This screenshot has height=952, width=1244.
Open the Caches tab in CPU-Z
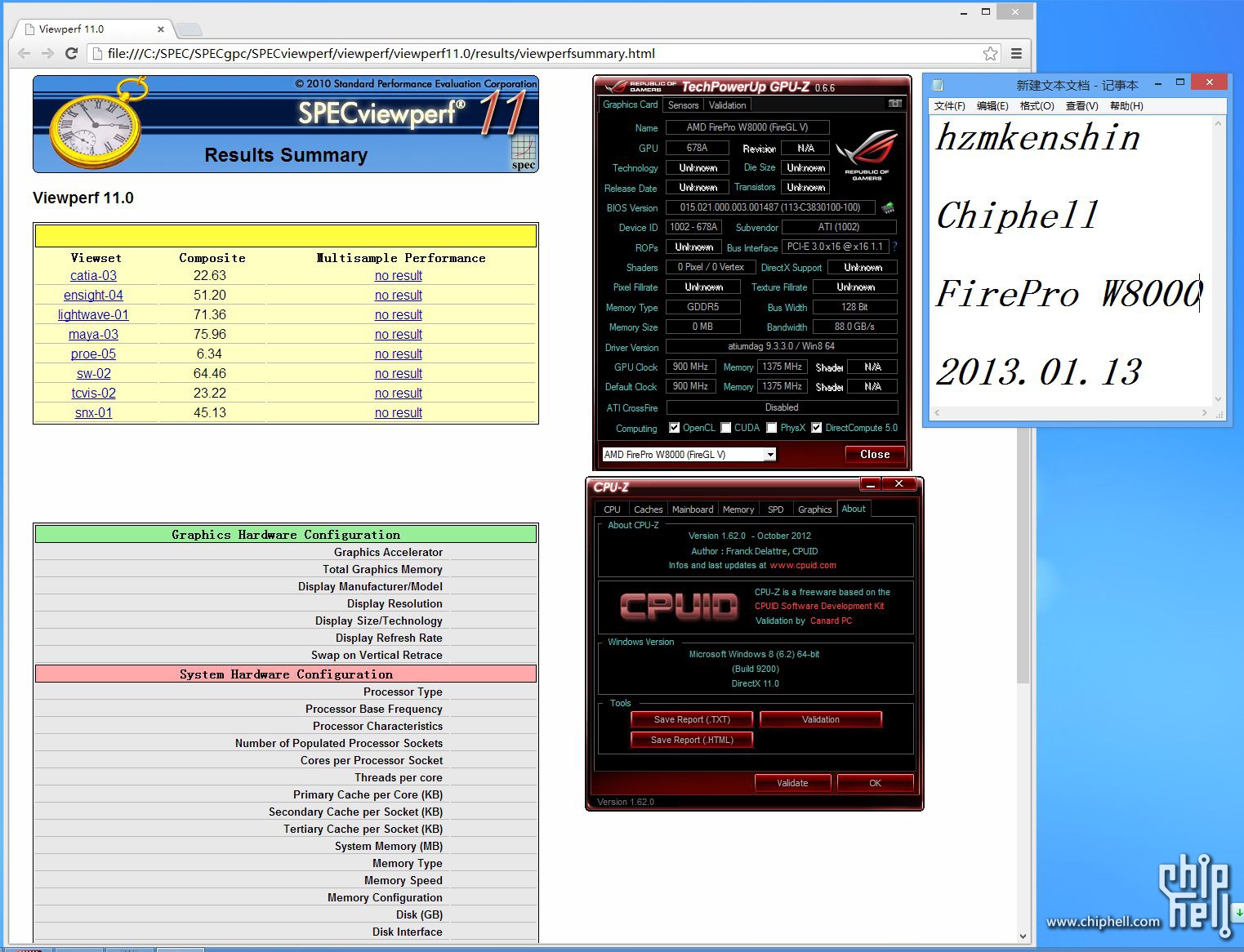648,509
